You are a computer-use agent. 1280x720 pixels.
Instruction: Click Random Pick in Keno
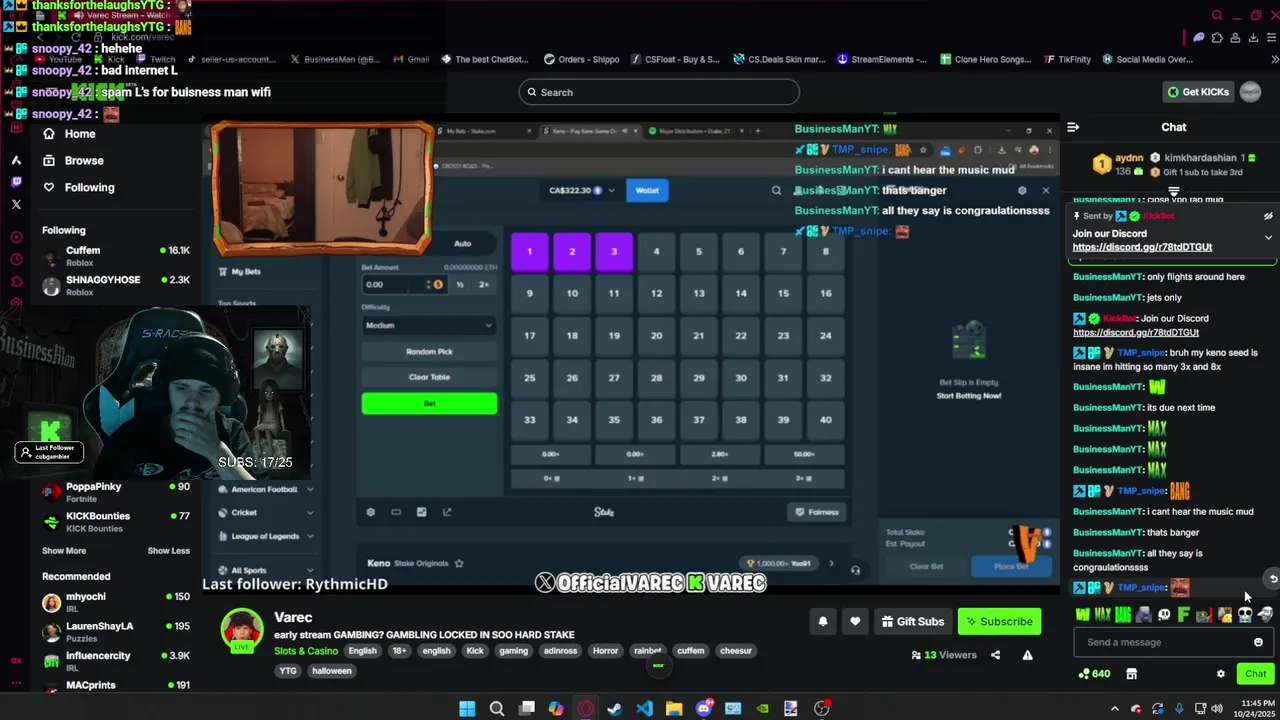(429, 352)
